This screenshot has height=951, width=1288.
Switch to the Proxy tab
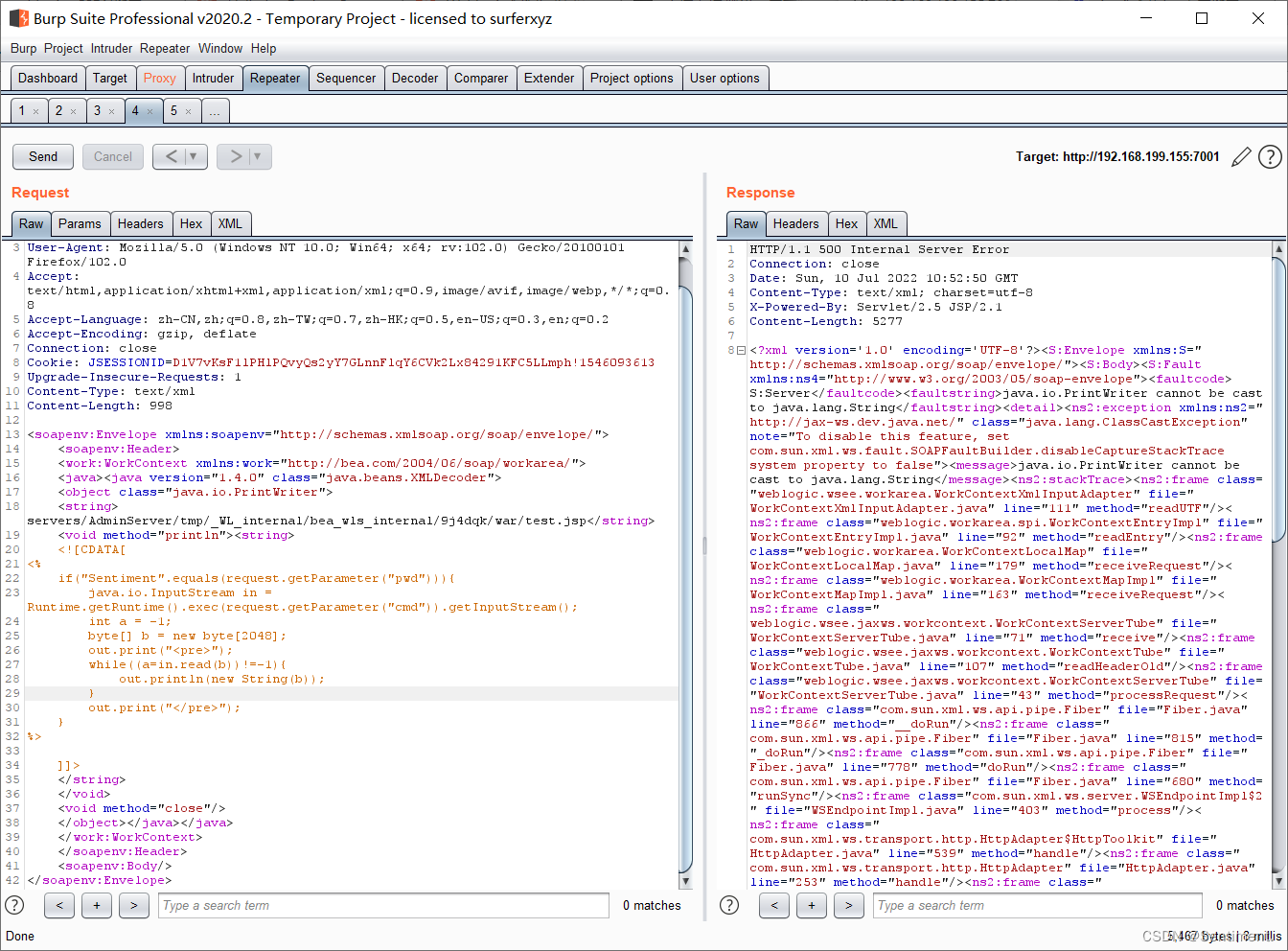pos(159,78)
